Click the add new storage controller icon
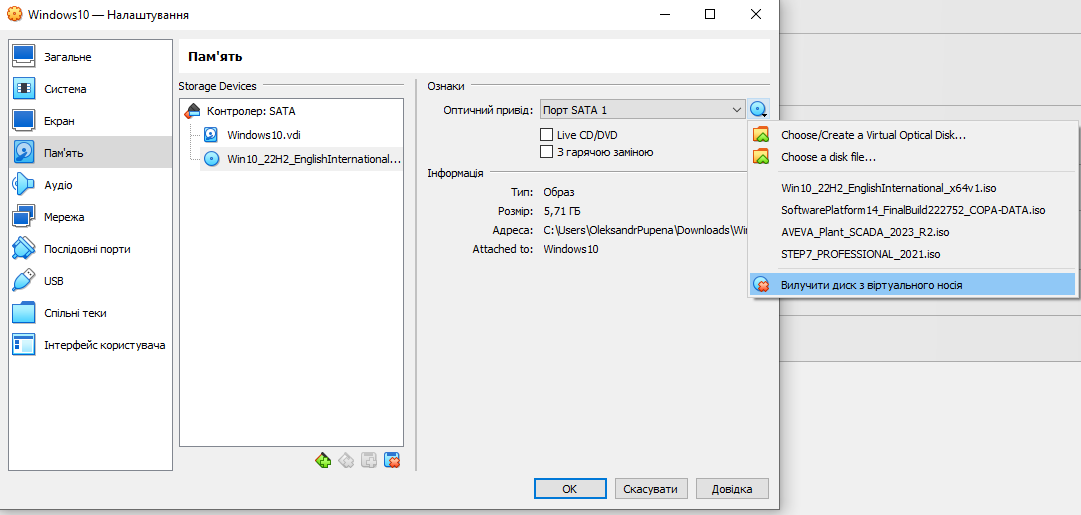 point(323,460)
